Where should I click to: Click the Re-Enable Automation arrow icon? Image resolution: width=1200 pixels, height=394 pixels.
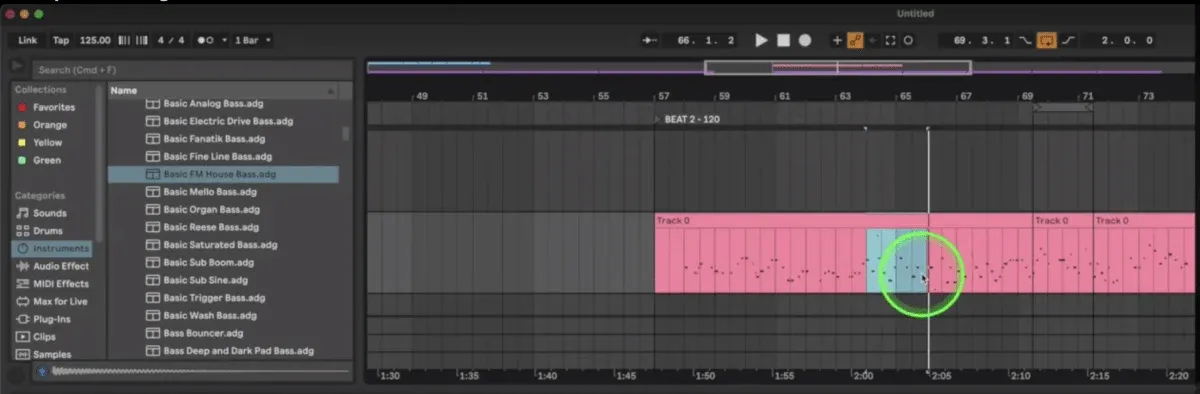click(x=872, y=40)
